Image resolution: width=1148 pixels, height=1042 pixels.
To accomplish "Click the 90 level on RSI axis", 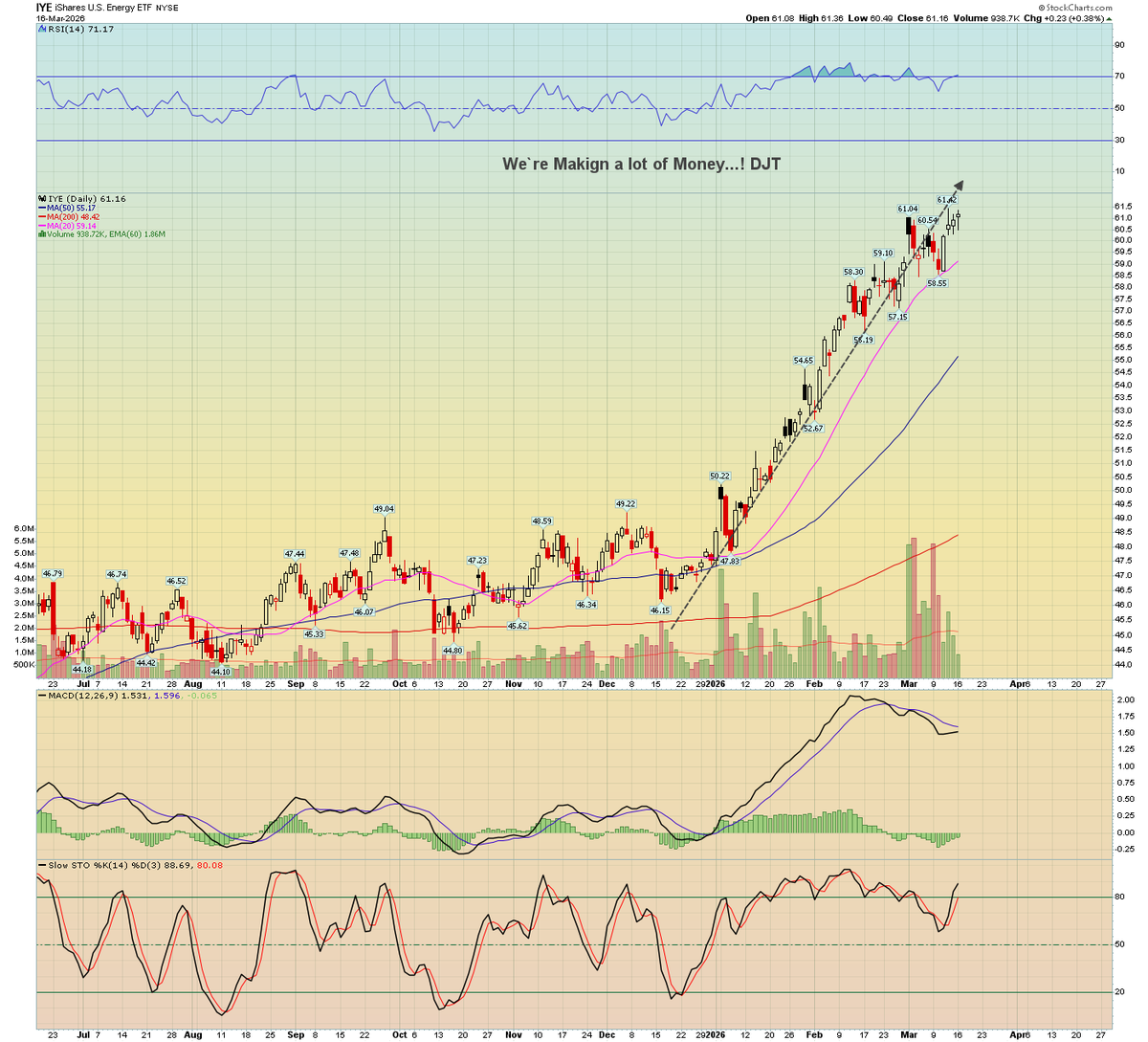I will pos(1119,44).
